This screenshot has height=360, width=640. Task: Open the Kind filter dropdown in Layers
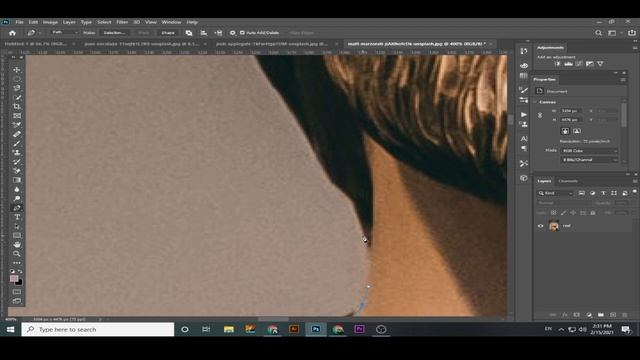[x=556, y=193]
